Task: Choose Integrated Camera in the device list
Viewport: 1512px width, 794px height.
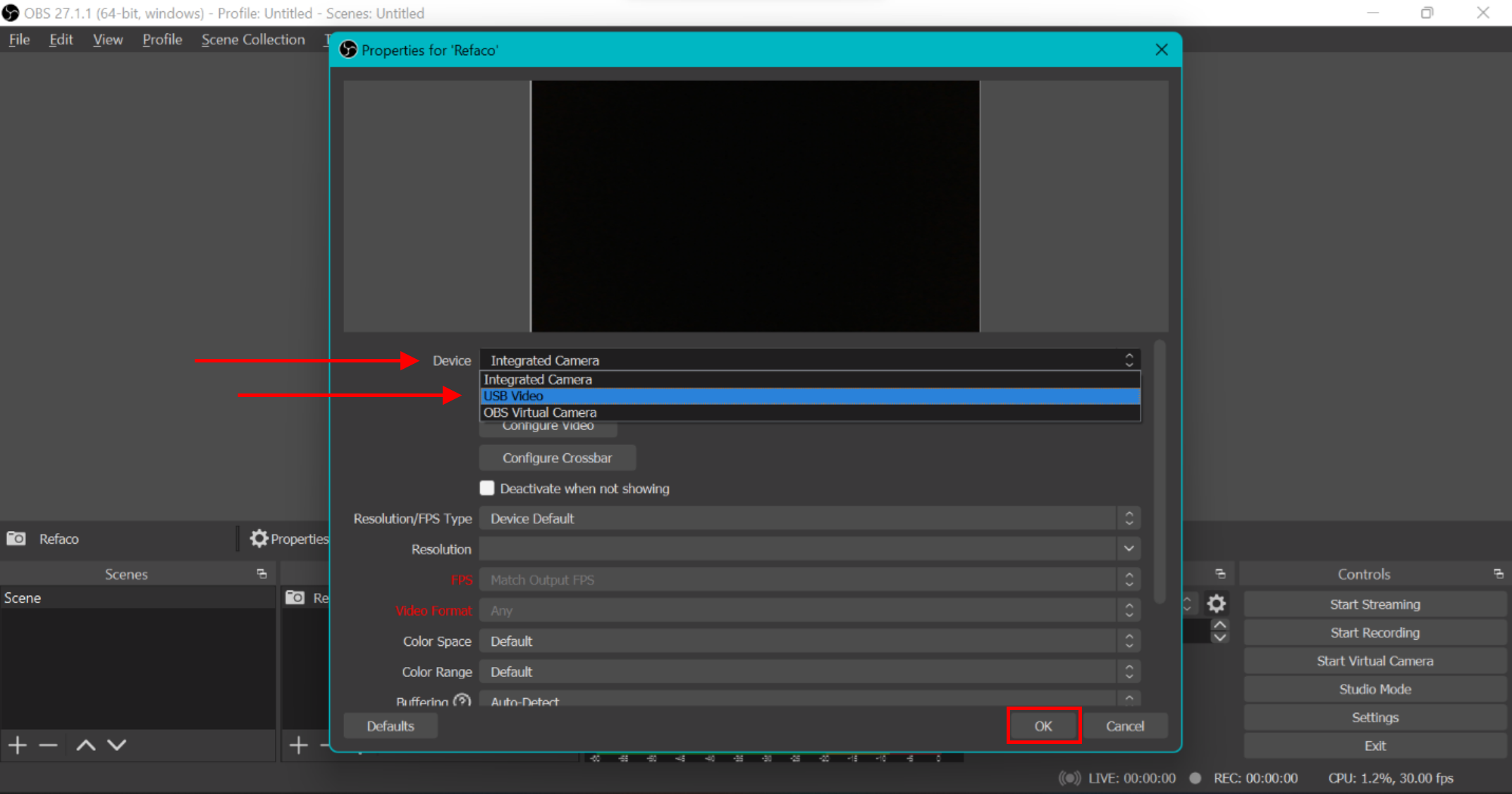Action: click(810, 379)
